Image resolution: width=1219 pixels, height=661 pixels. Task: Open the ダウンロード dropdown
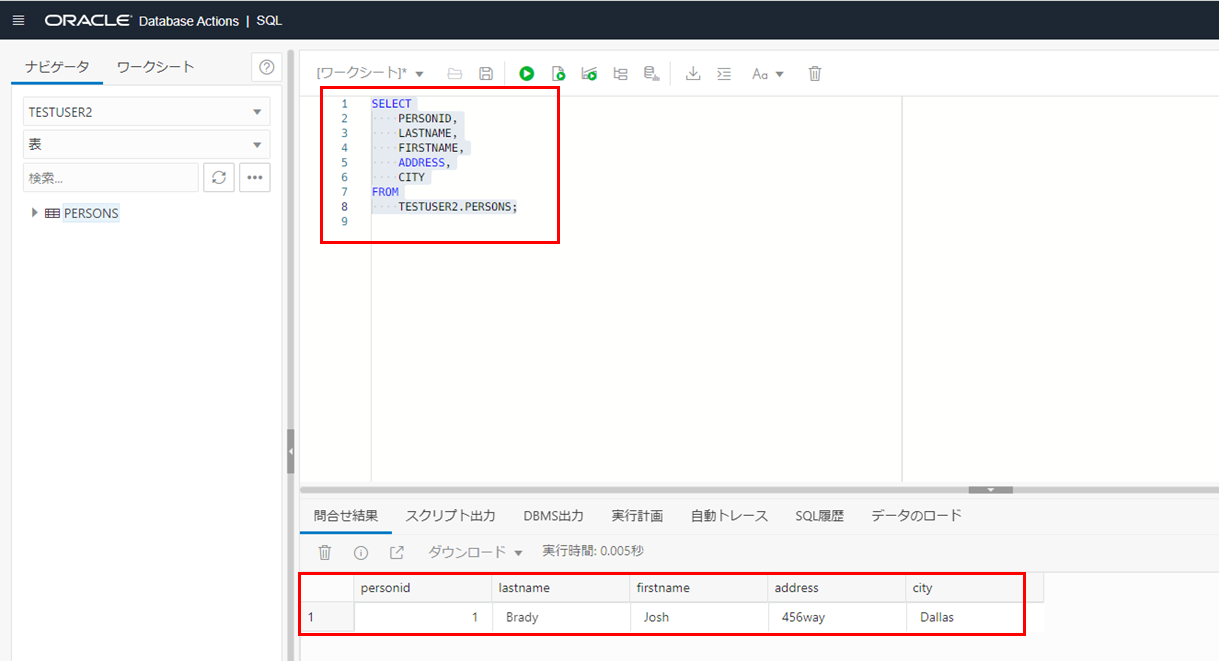tap(476, 552)
